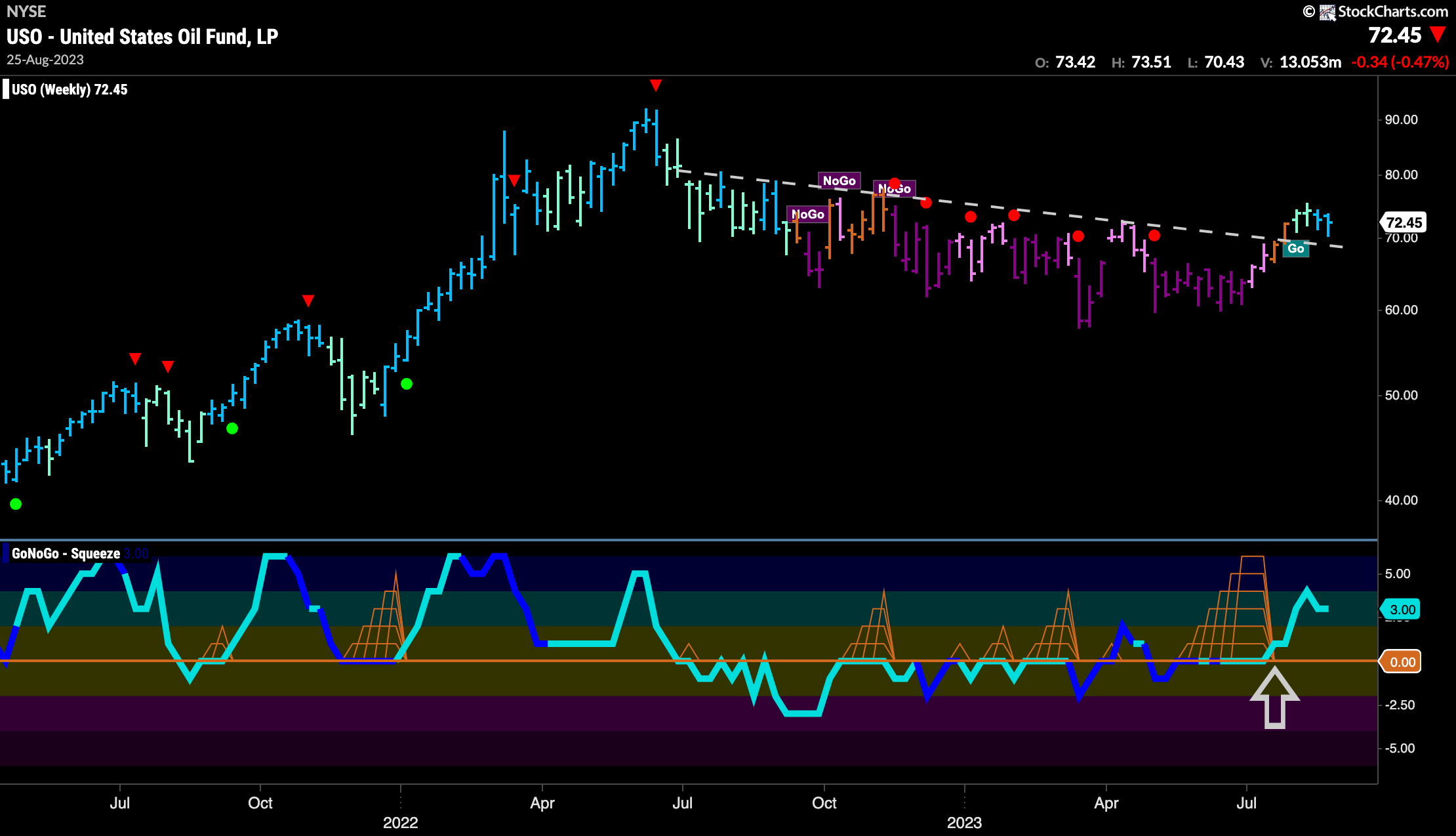The height and width of the screenshot is (836, 1456).
Task: Click the red triangle near the 80.00 level
Action: pos(514,180)
